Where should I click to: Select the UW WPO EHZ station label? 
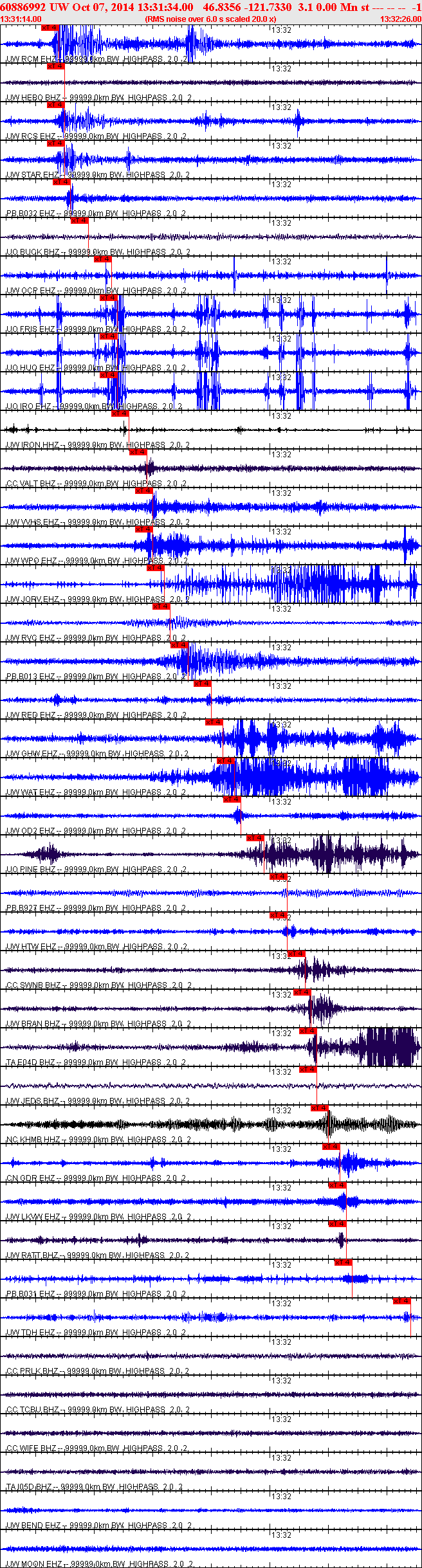pyautogui.click(x=32, y=561)
